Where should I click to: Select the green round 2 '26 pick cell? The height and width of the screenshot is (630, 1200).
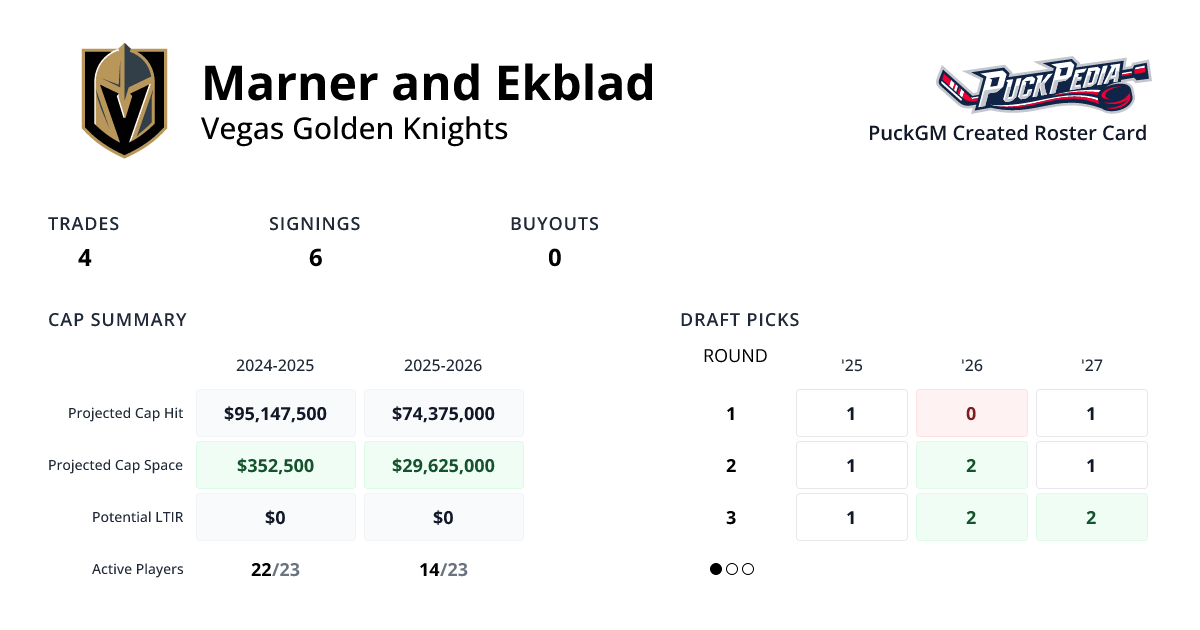coord(971,465)
